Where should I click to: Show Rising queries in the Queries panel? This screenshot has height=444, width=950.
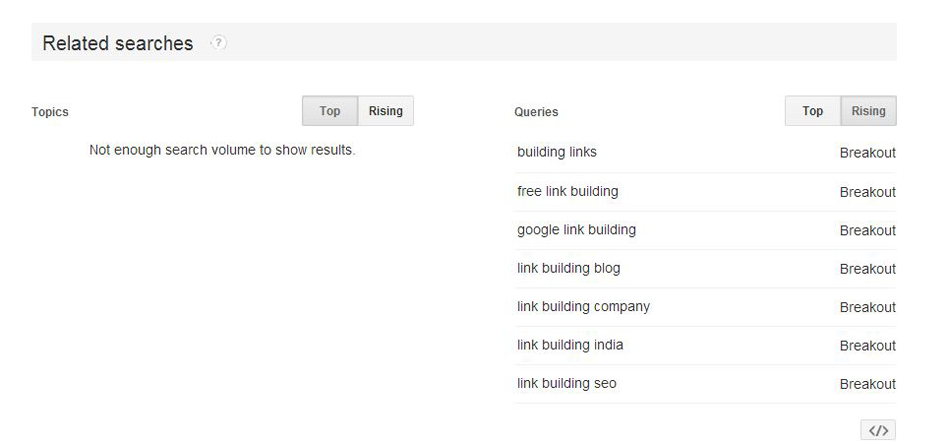[868, 111]
